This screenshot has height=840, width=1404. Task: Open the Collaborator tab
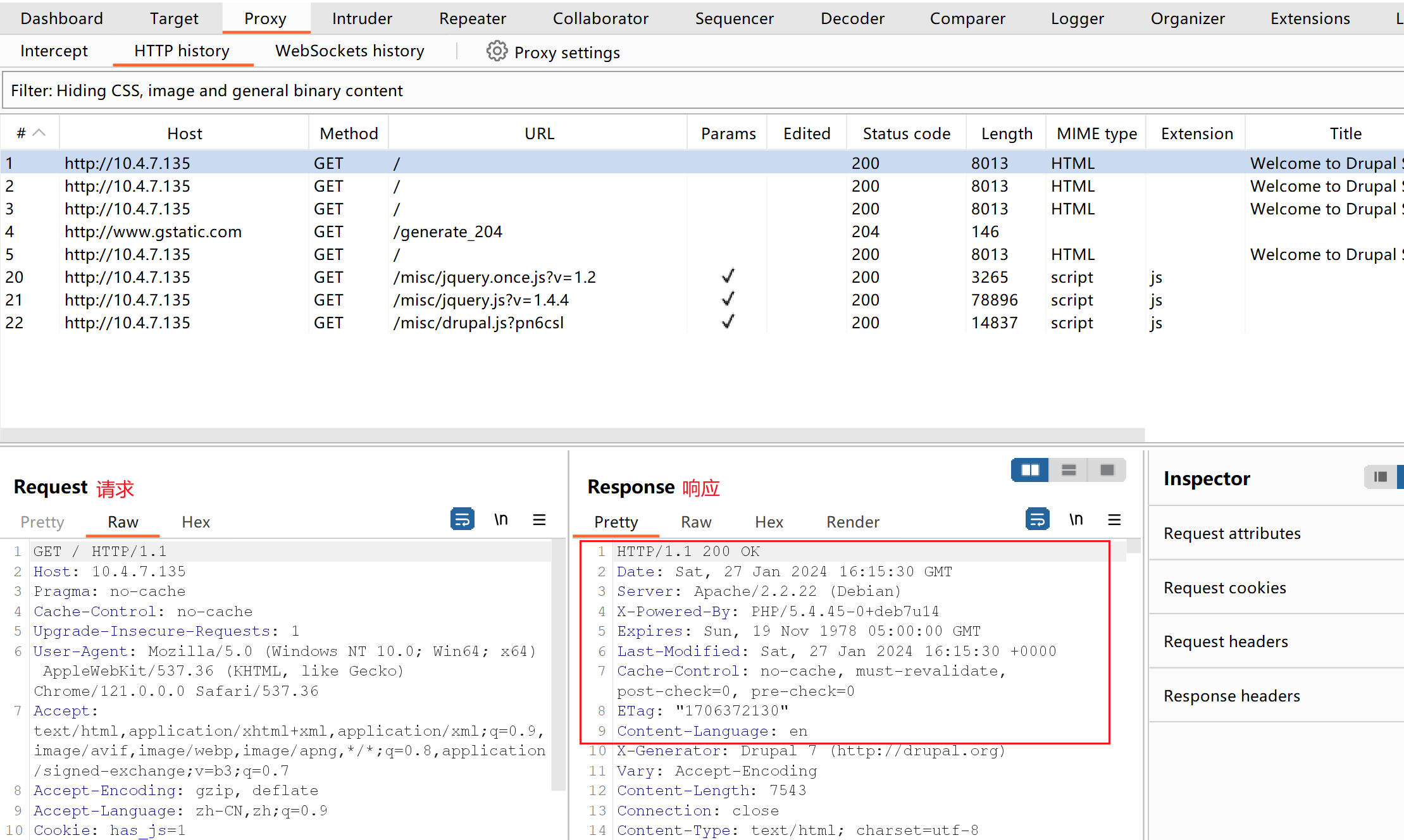pos(600,18)
